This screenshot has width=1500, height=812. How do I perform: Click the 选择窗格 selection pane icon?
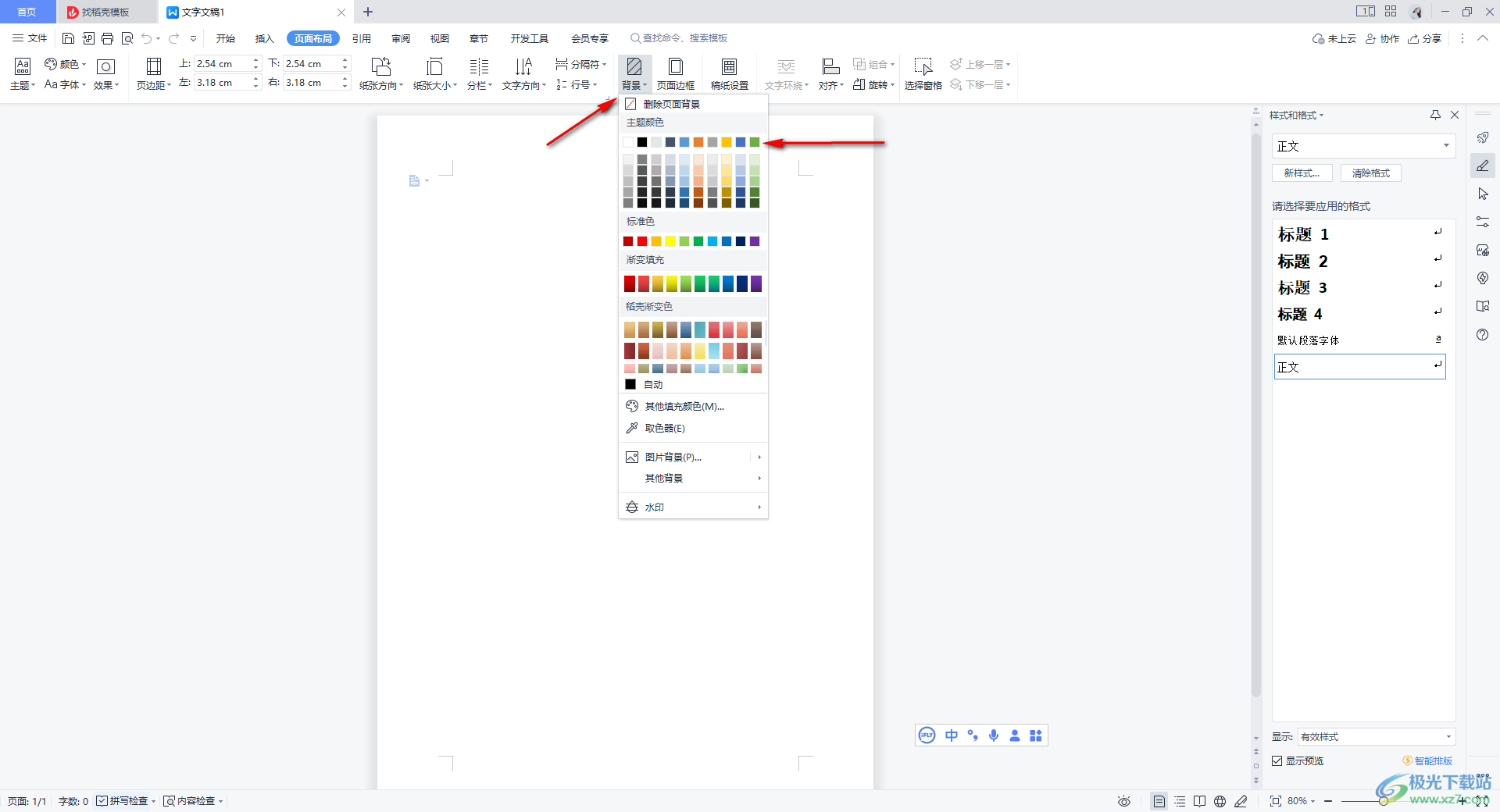[923, 67]
